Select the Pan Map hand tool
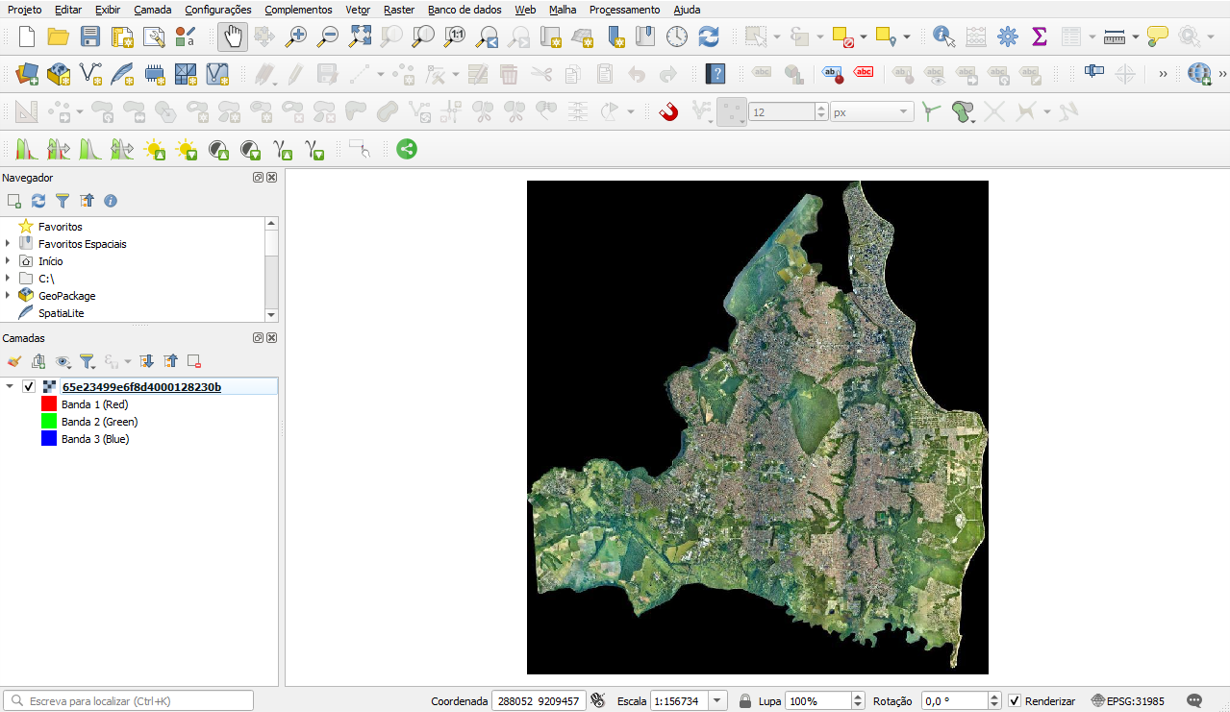Screen dimensions: 1230x712 [232, 37]
